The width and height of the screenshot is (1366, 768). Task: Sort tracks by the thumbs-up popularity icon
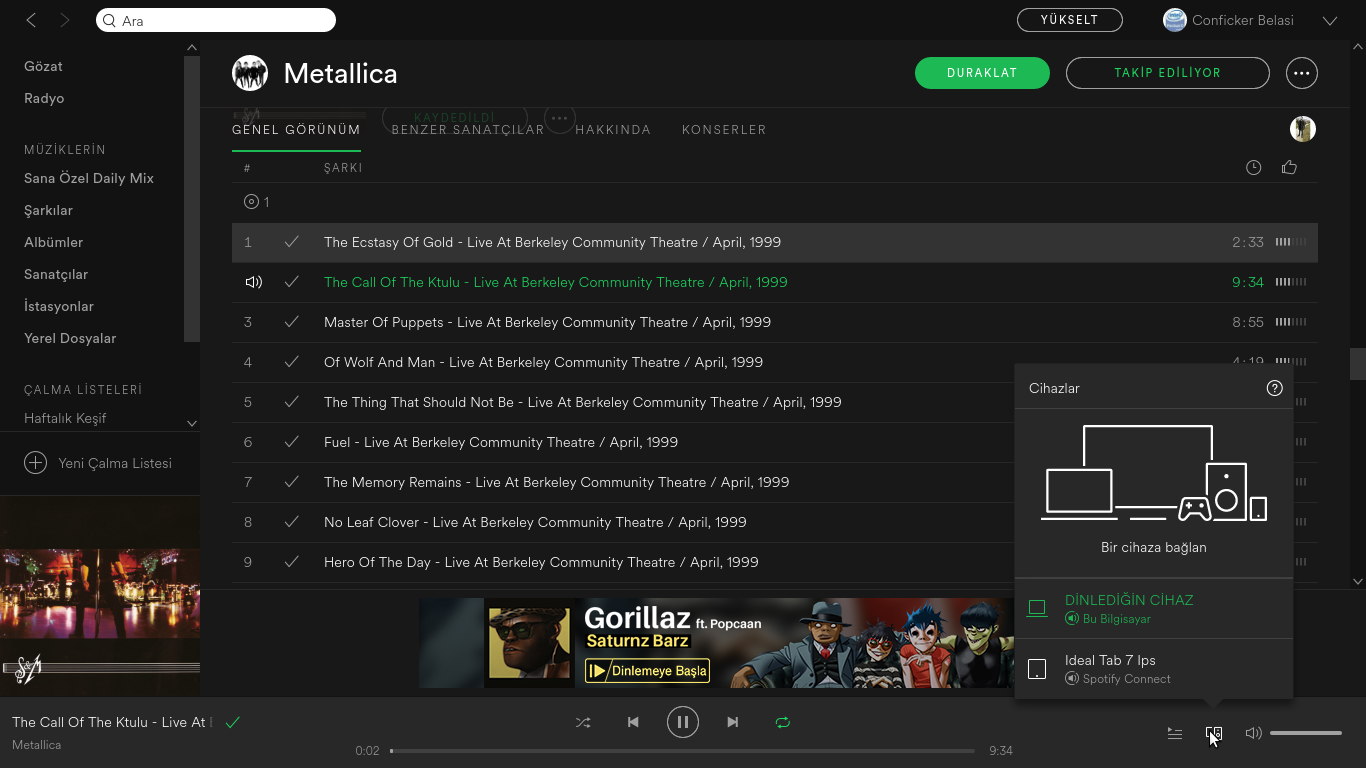[x=1289, y=167]
